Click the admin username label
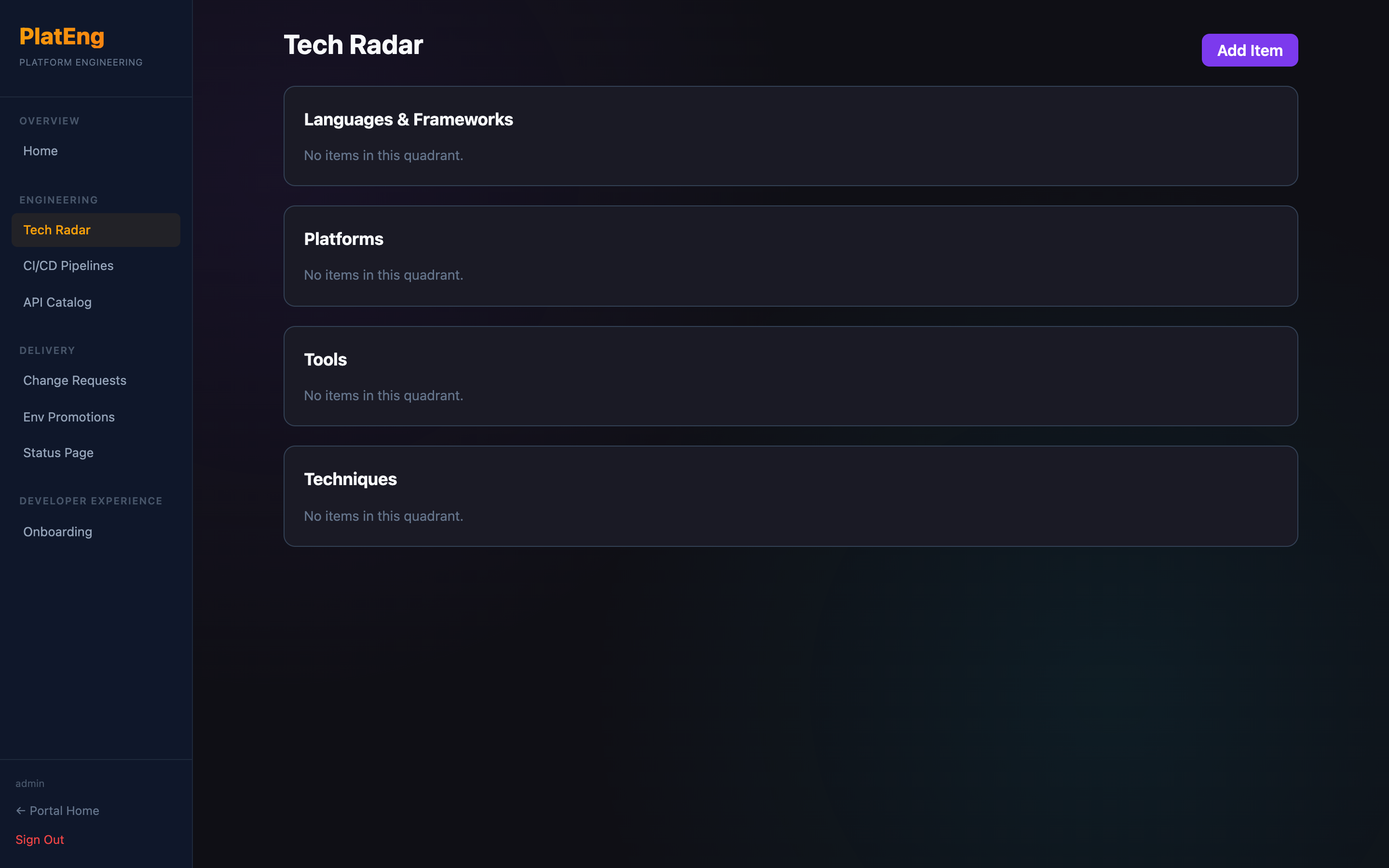The height and width of the screenshot is (868, 1389). [x=30, y=783]
